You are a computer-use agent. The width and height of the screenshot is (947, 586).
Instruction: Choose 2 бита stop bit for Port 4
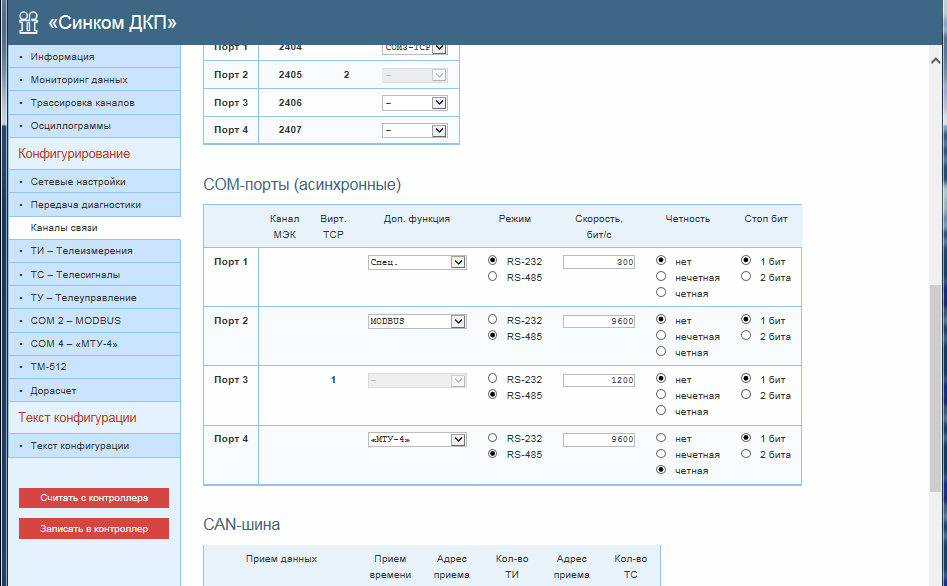746,454
